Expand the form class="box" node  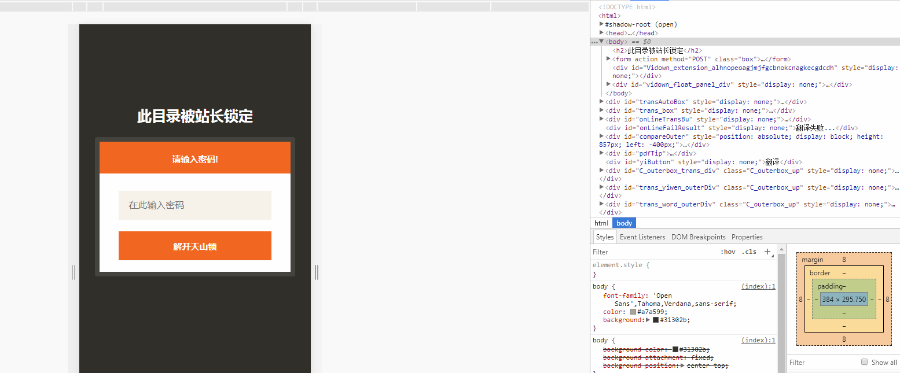[608, 59]
